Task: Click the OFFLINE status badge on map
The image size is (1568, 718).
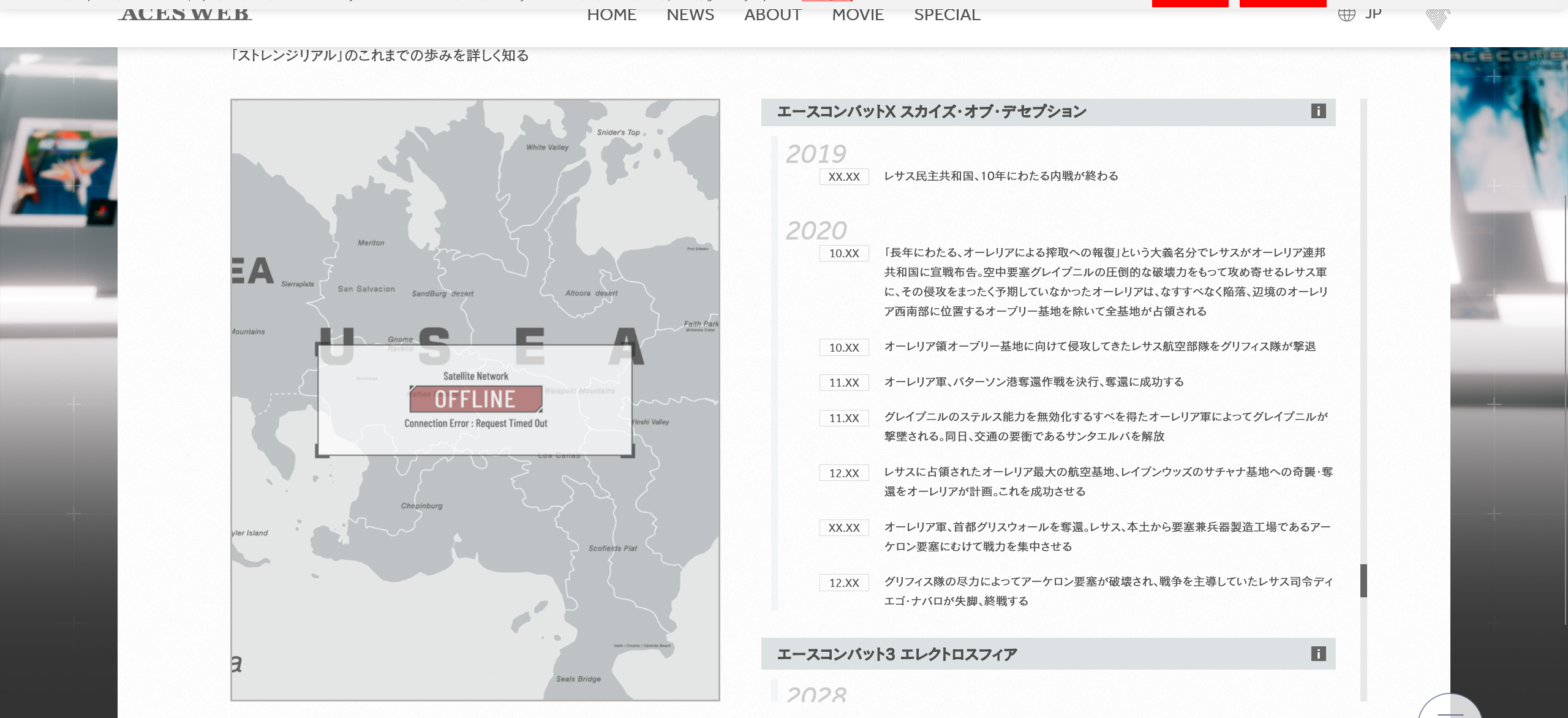Action: coord(475,399)
